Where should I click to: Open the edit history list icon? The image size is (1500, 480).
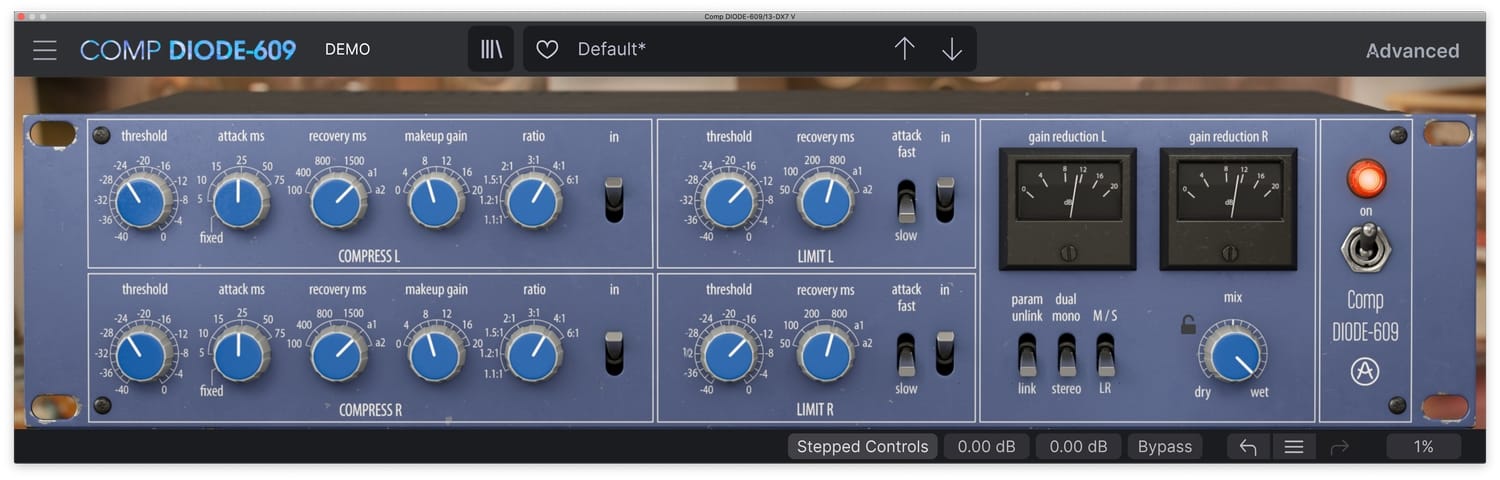point(1293,447)
